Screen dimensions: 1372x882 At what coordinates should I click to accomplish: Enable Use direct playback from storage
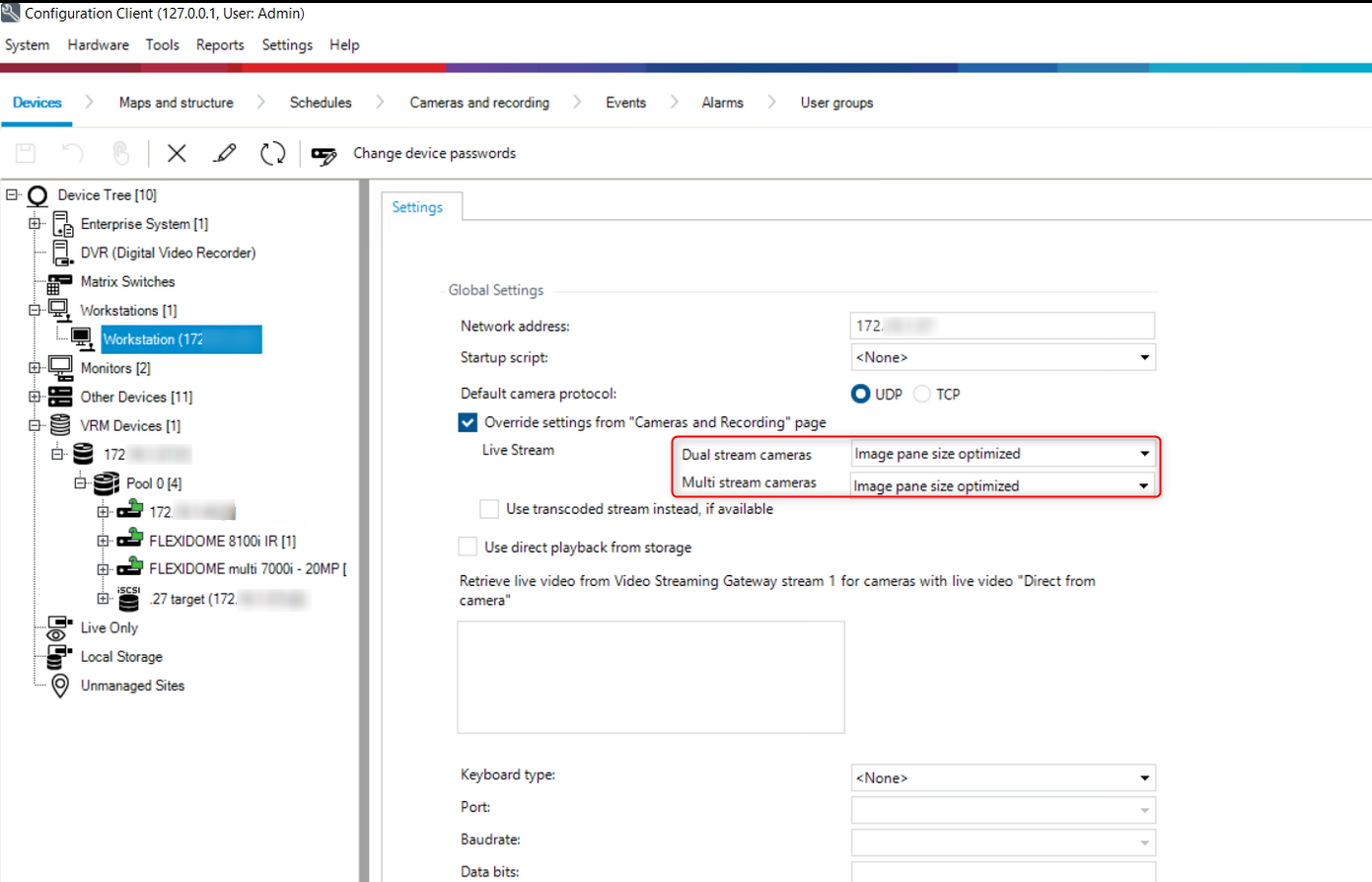(x=468, y=548)
